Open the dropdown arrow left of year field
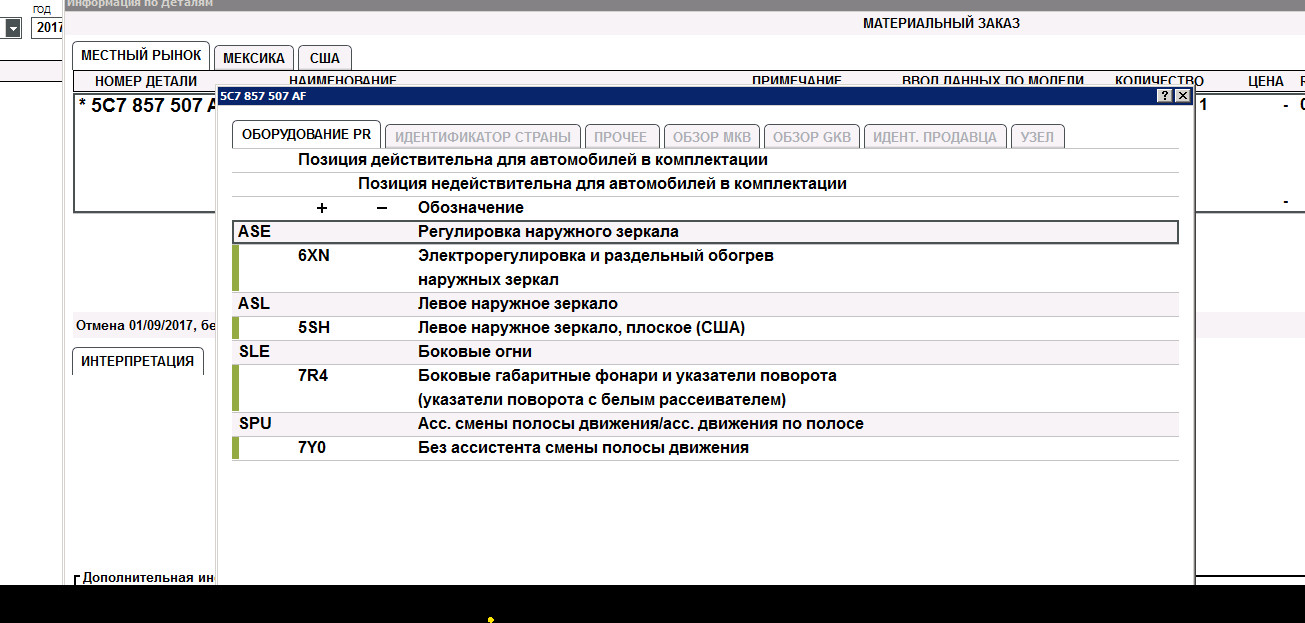This screenshot has height=623, width=1305. pyautogui.click(x=12, y=29)
